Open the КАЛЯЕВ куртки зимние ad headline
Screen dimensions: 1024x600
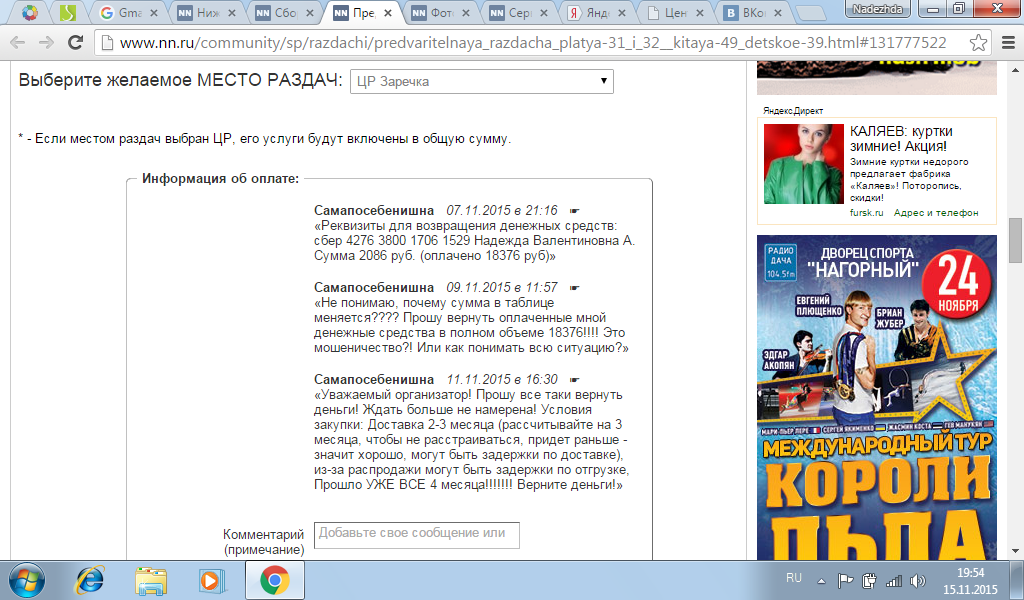pos(901,138)
